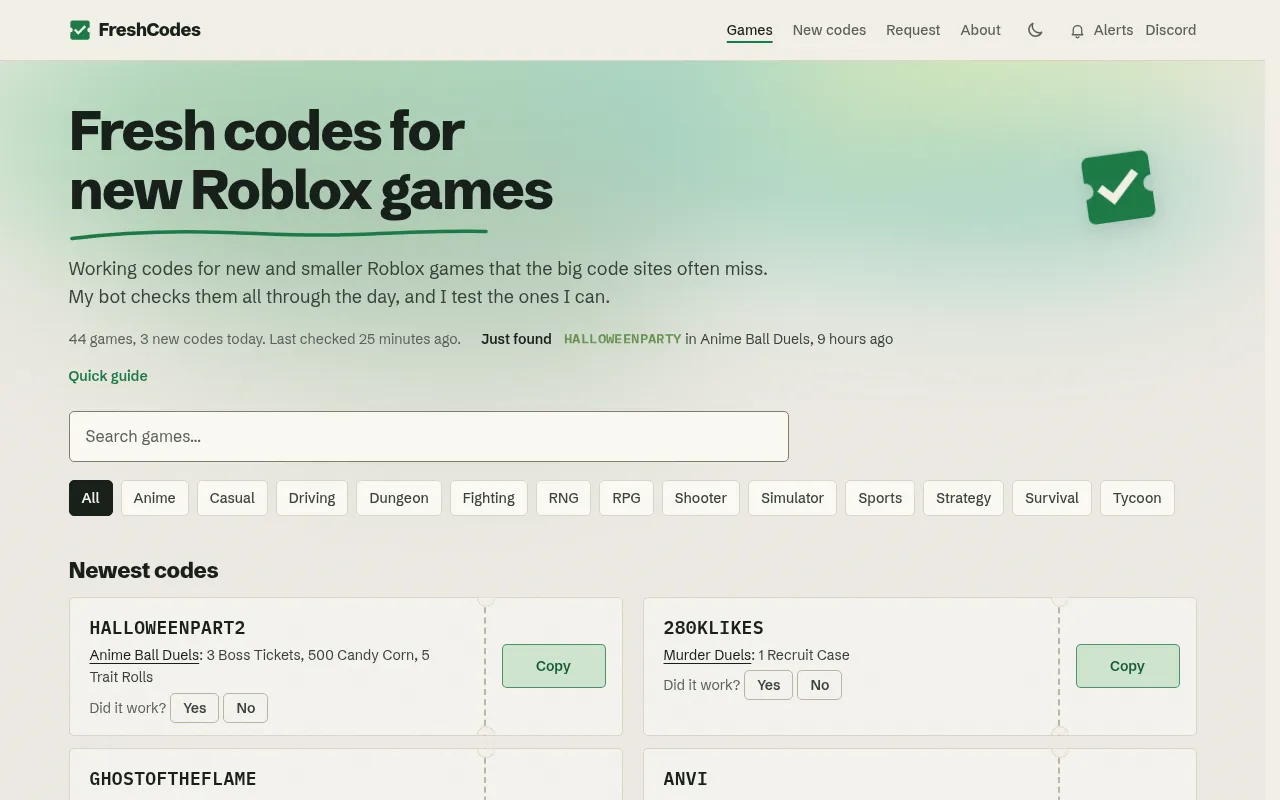
Task: Open the Anime Ball Duels game link
Action: 144,655
